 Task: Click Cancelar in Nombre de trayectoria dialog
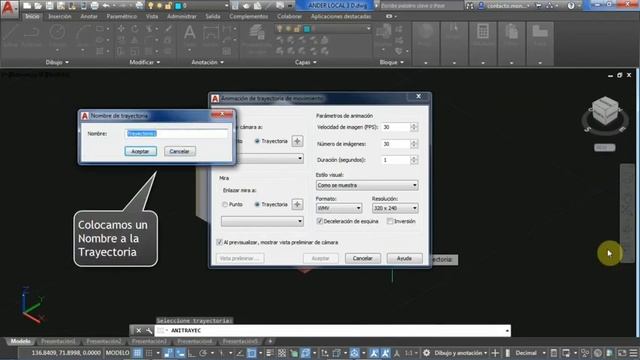180,151
